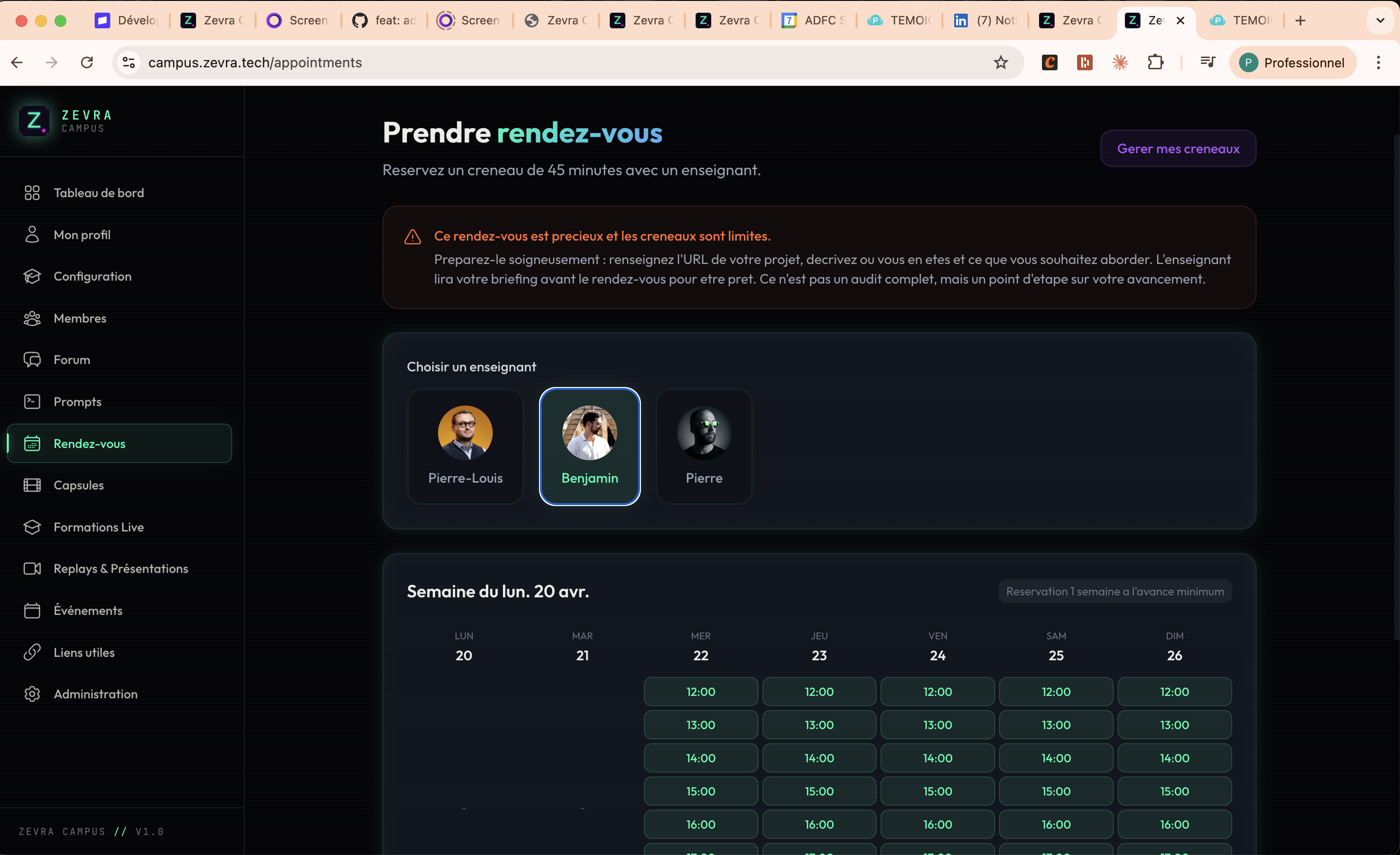The image size is (1400, 855).
Task: Reload the current page
Action: pyautogui.click(x=86, y=62)
